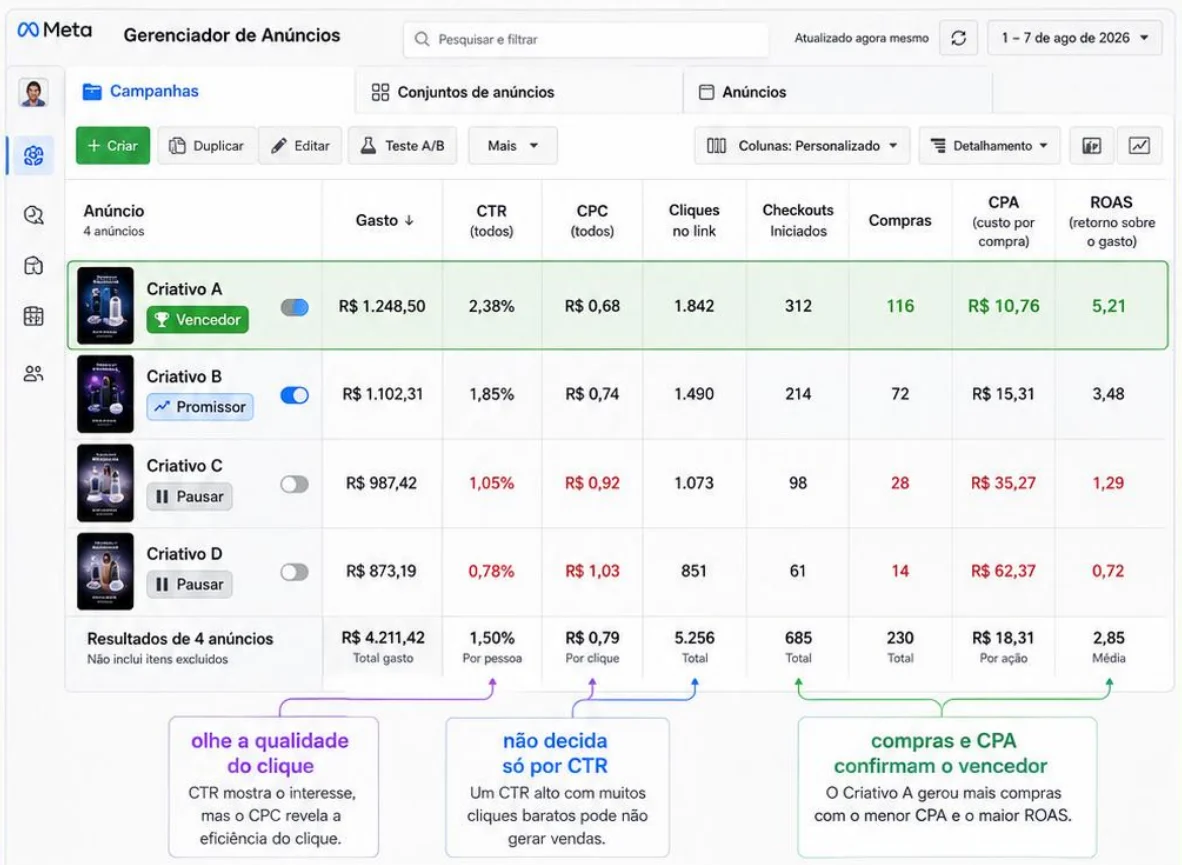Click the Gasto sort arrow
This screenshot has width=1182, height=865.
click(x=409, y=220)
